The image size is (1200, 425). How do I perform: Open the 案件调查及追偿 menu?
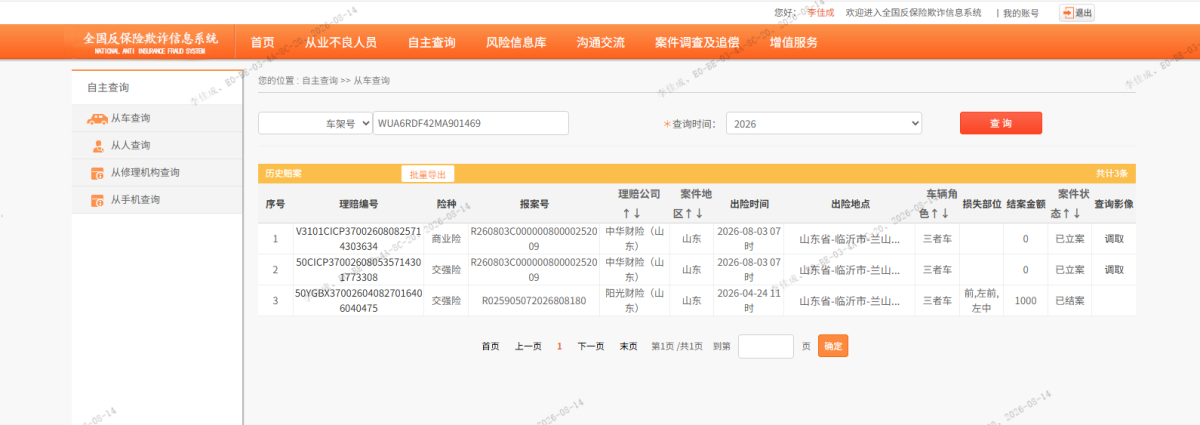(x=697, y=42)
